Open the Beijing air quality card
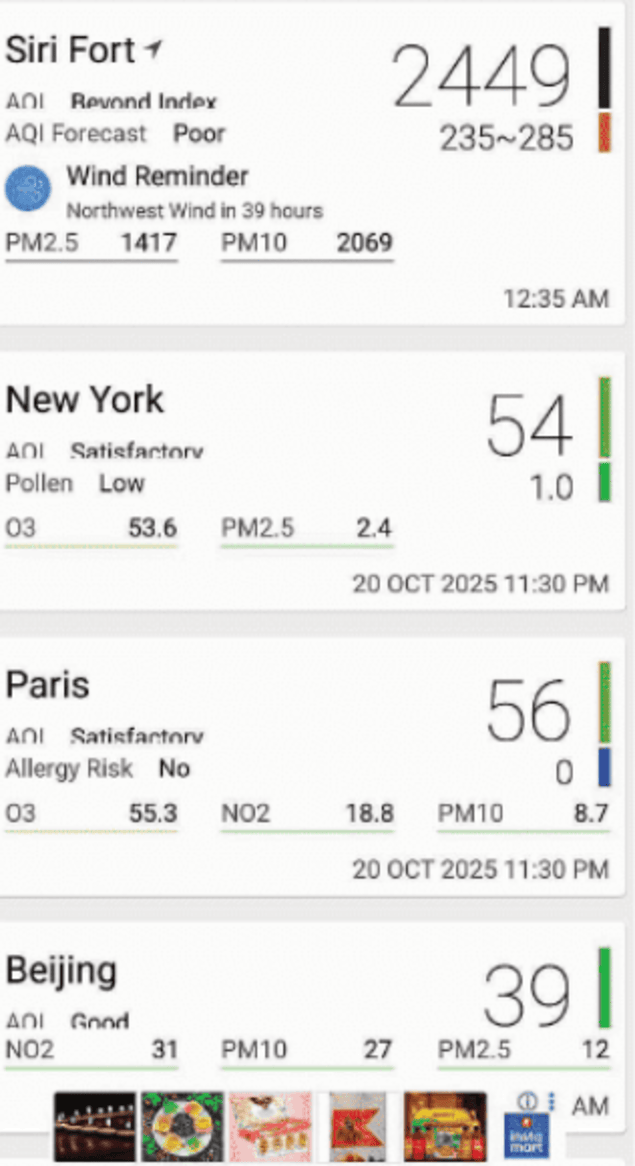The width and height of the screenshot is (635, 1166). point(250,985)
